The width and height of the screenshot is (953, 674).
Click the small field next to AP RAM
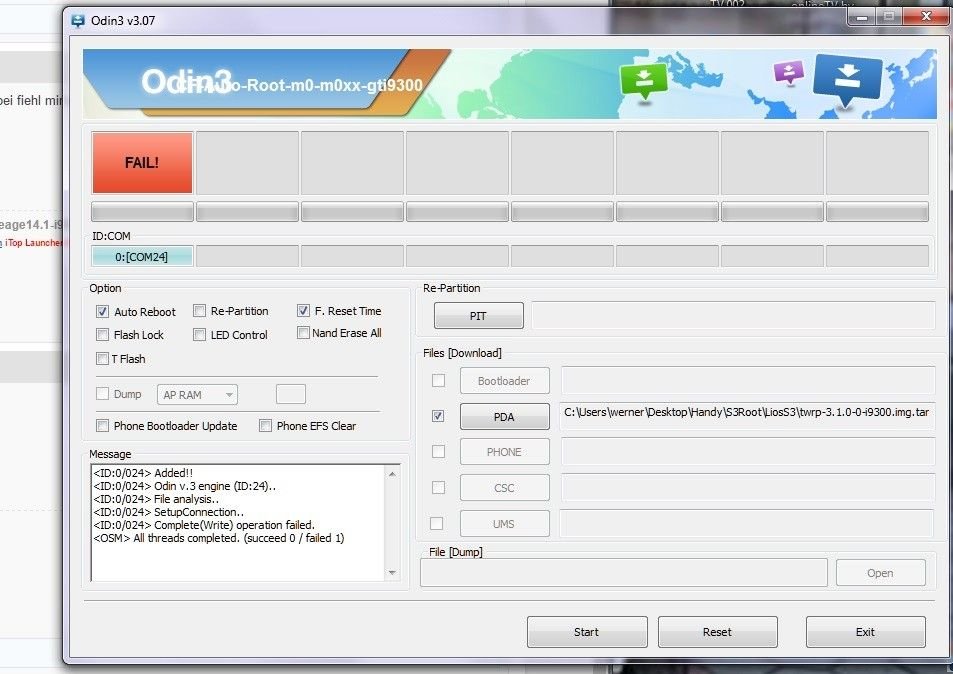tap(291, 394)
